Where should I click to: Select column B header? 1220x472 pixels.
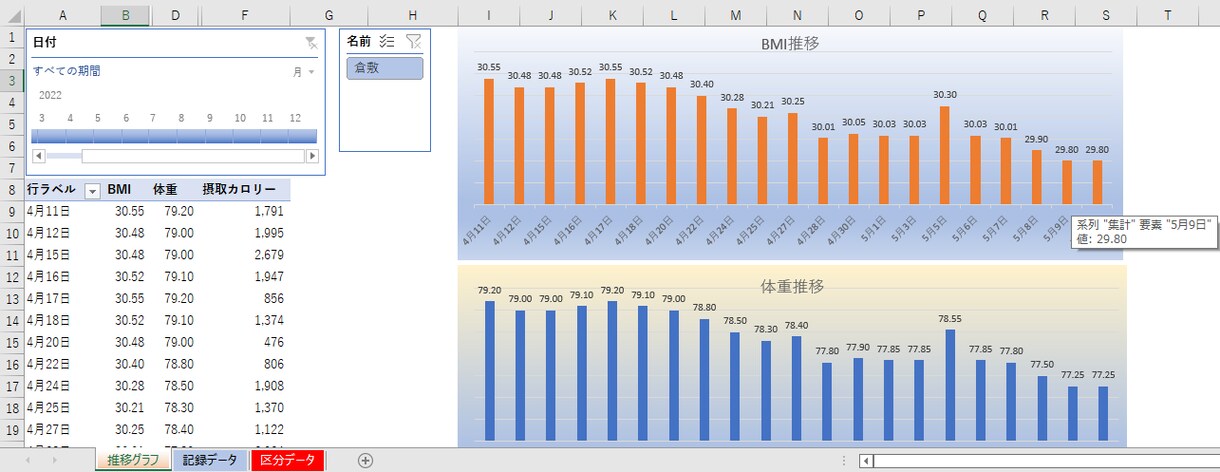[x=125, y=15]
